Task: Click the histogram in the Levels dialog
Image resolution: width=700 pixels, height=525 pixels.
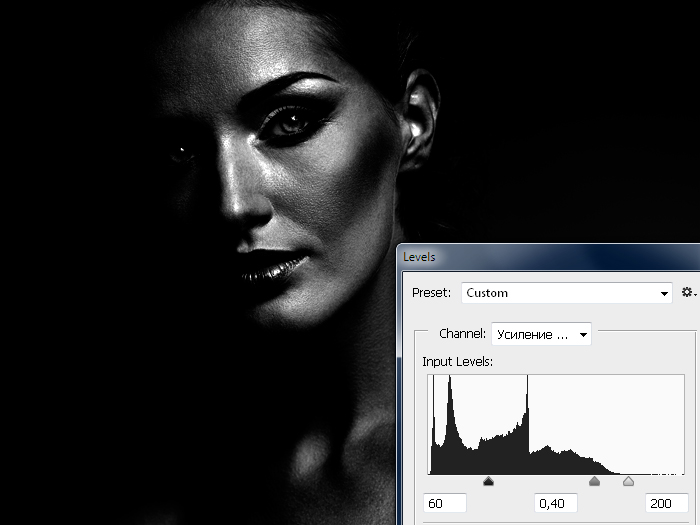Action: tap(556, 425)
